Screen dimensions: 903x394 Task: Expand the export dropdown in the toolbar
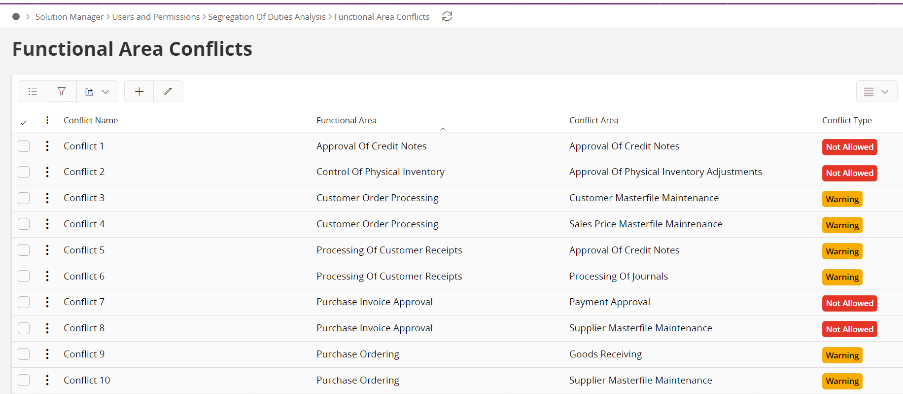point(97,92)
